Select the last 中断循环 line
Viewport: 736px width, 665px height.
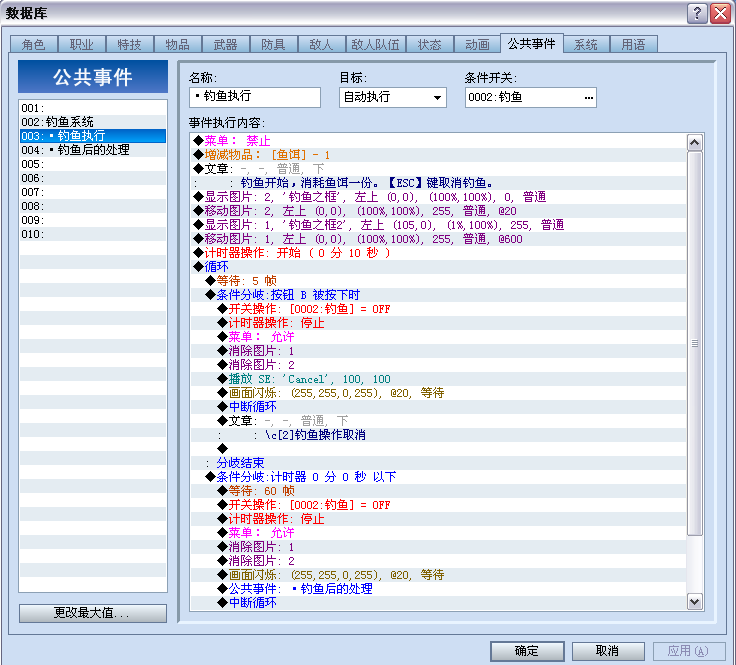[438, 603]
